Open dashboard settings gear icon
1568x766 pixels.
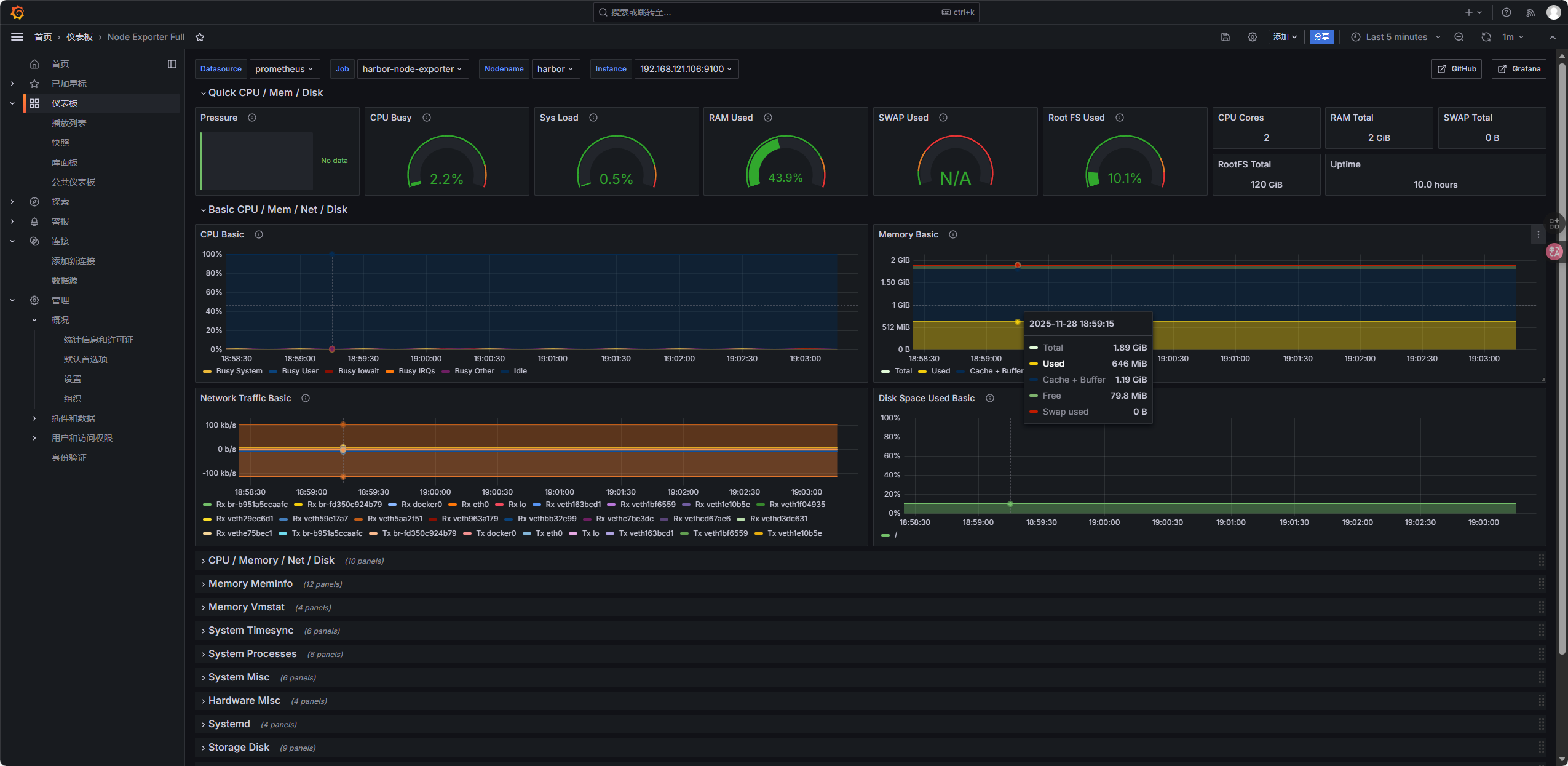pos(1252,37)
